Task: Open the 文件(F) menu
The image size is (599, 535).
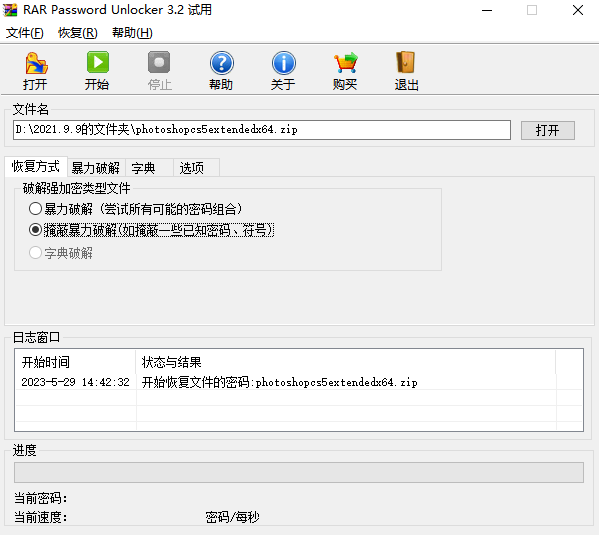Action: click(24, 33)
